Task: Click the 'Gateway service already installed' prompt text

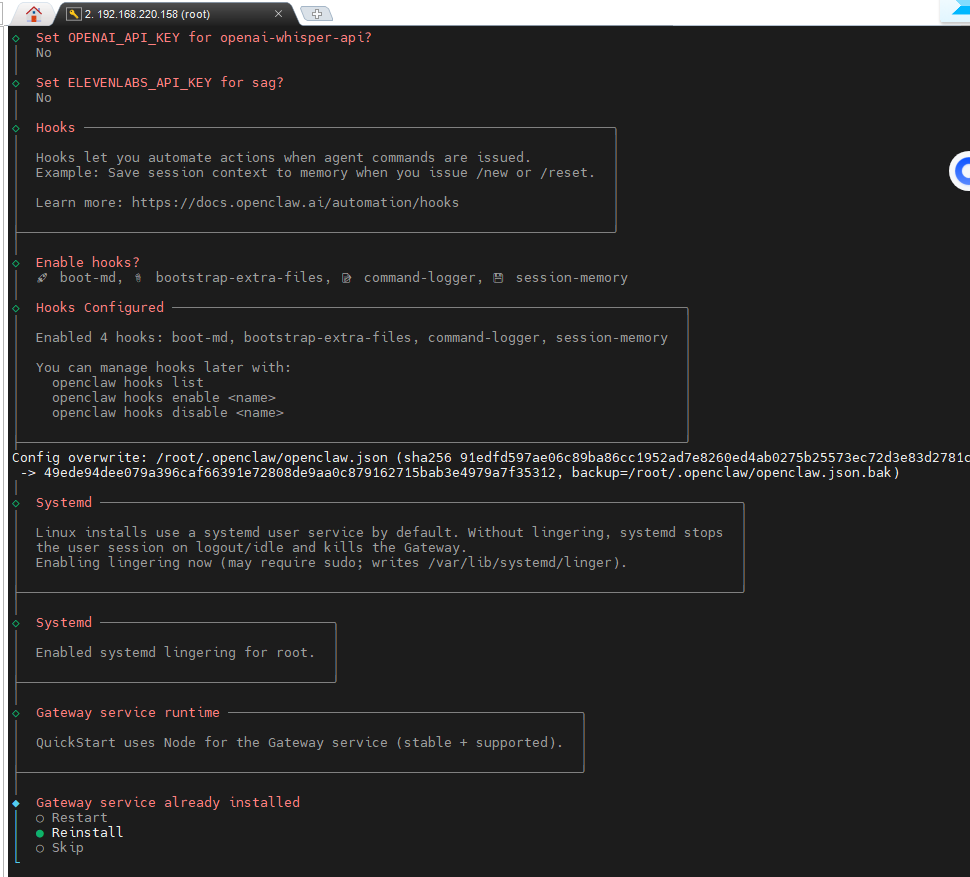Action: click(x=168, y=802)
